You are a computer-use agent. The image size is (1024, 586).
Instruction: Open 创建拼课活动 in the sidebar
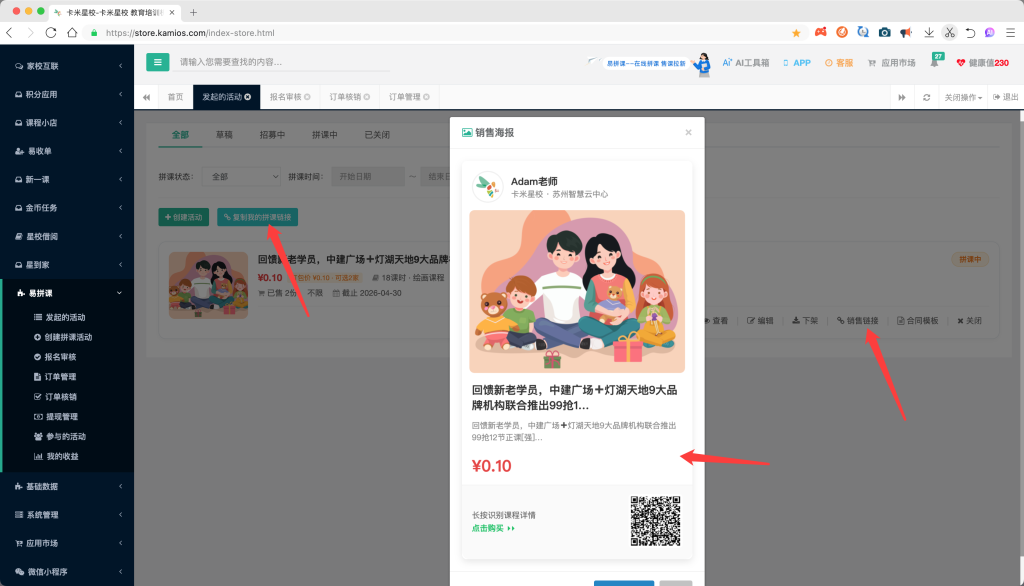click(x=63, y=337)
